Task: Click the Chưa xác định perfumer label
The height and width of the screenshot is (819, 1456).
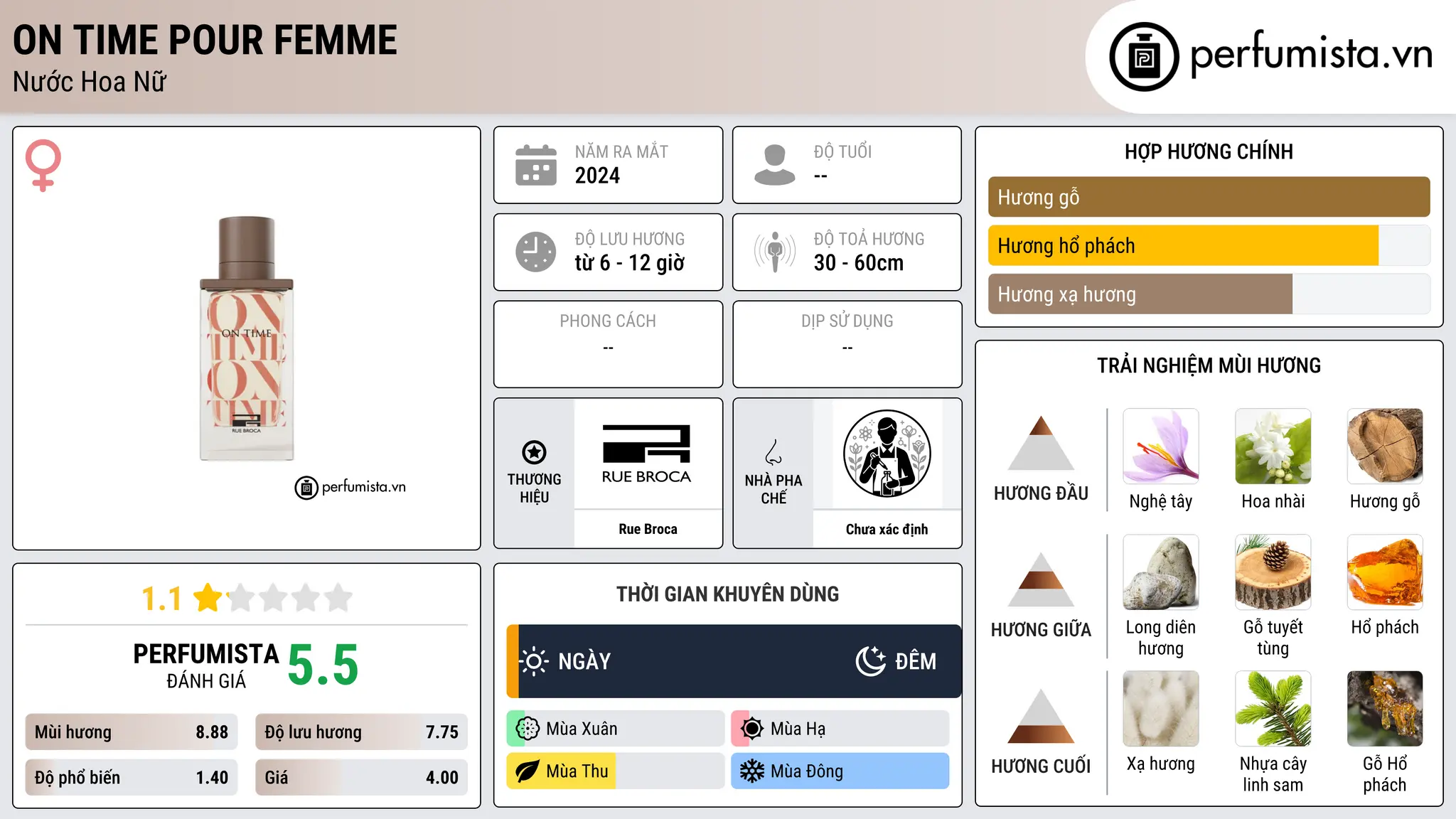Action: [x=887, y=529]
